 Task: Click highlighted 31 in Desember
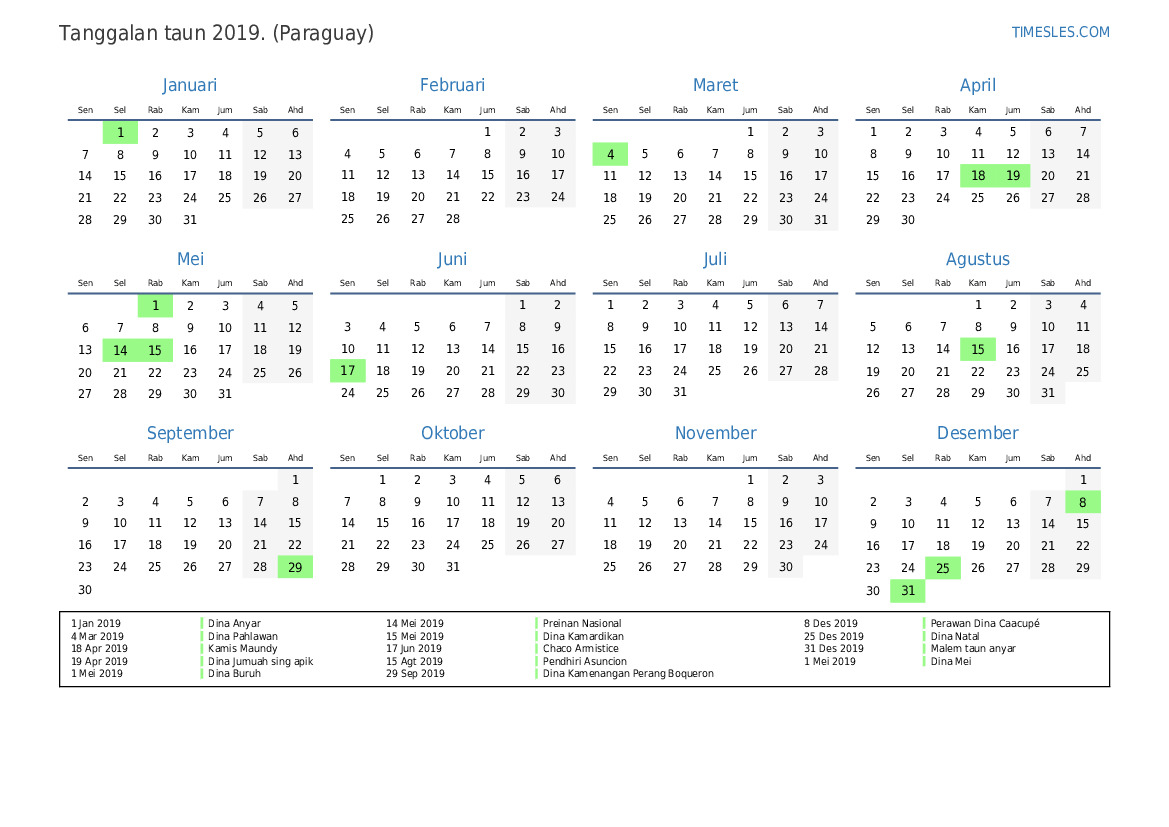(x=907, y=591)
